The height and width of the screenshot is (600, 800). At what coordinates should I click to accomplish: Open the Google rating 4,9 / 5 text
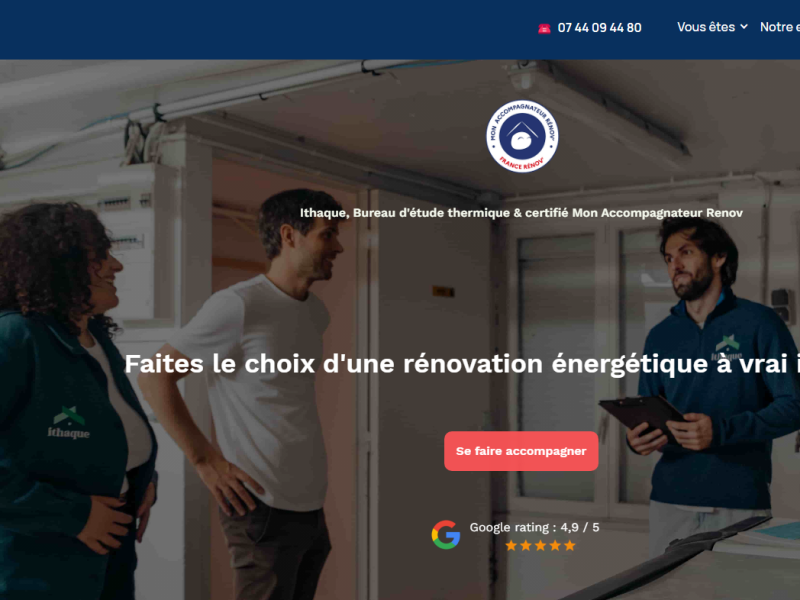pyautogui.click(x=534, y=527)
